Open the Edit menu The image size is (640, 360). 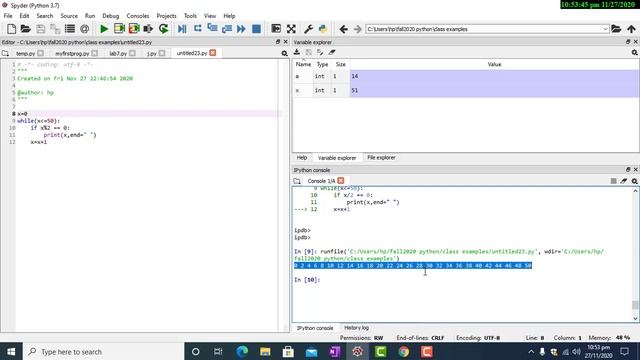pyautogui.click(x=24, y=16)
